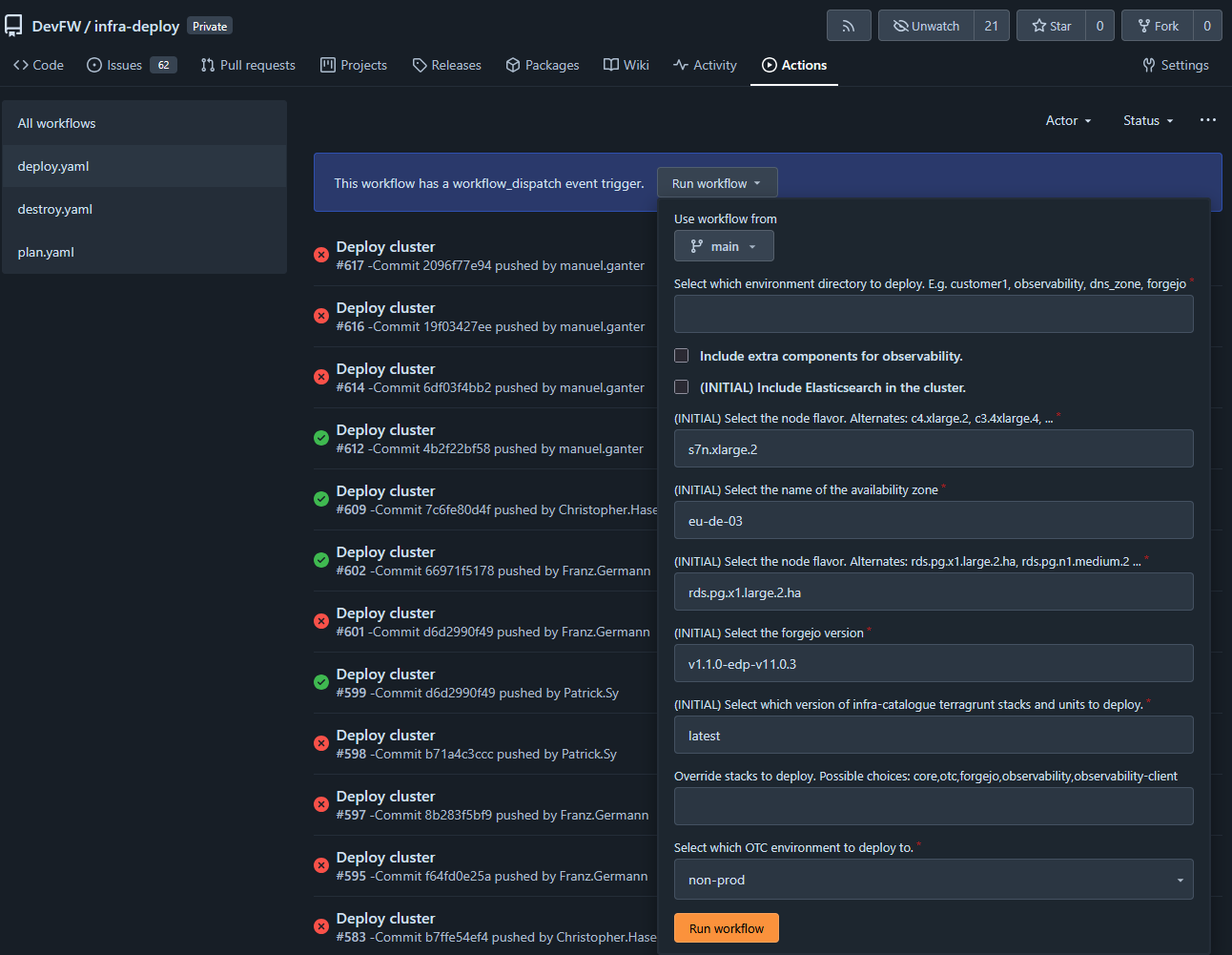Focus the environment directory input field
Screen dimensions: 1232x955
[933, 314]
